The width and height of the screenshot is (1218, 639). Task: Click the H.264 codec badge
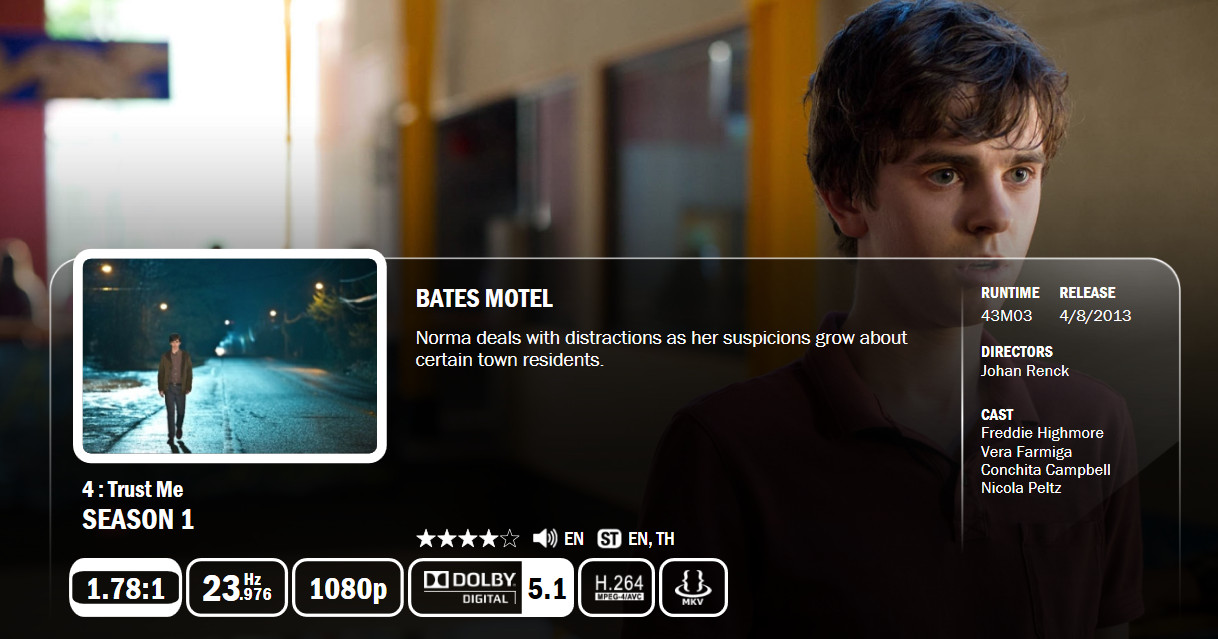click(x=617, y=588)
